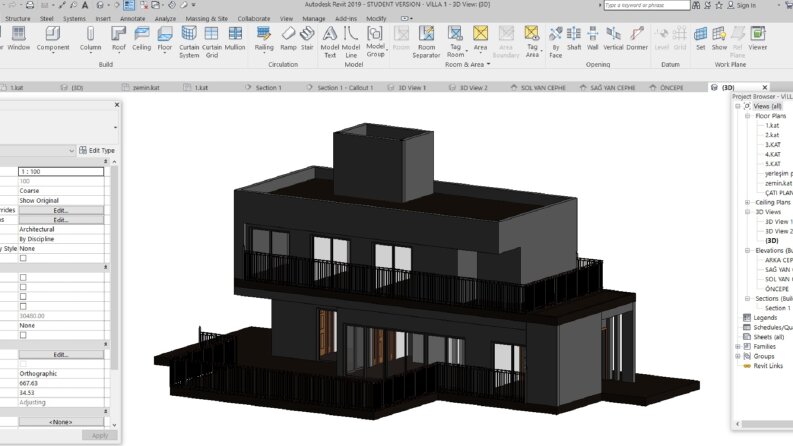Viewport: 793px width, 446px height.
Task: Activate the Roof tool
Action: click(x=119, y=38)
